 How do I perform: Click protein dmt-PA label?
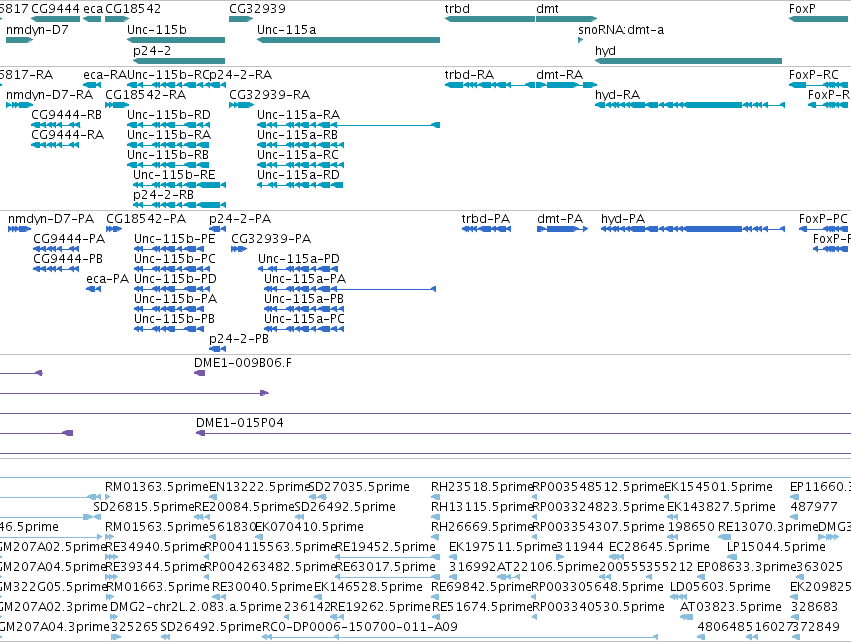click(560, 219)
